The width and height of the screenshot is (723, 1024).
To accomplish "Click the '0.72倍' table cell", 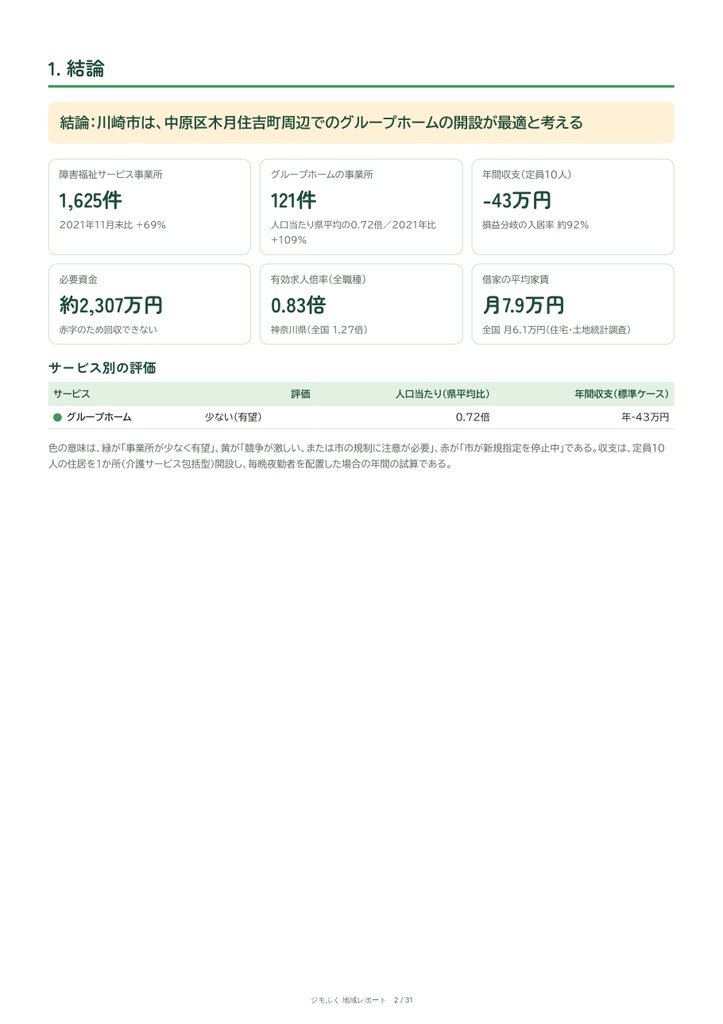I will 473,417.
